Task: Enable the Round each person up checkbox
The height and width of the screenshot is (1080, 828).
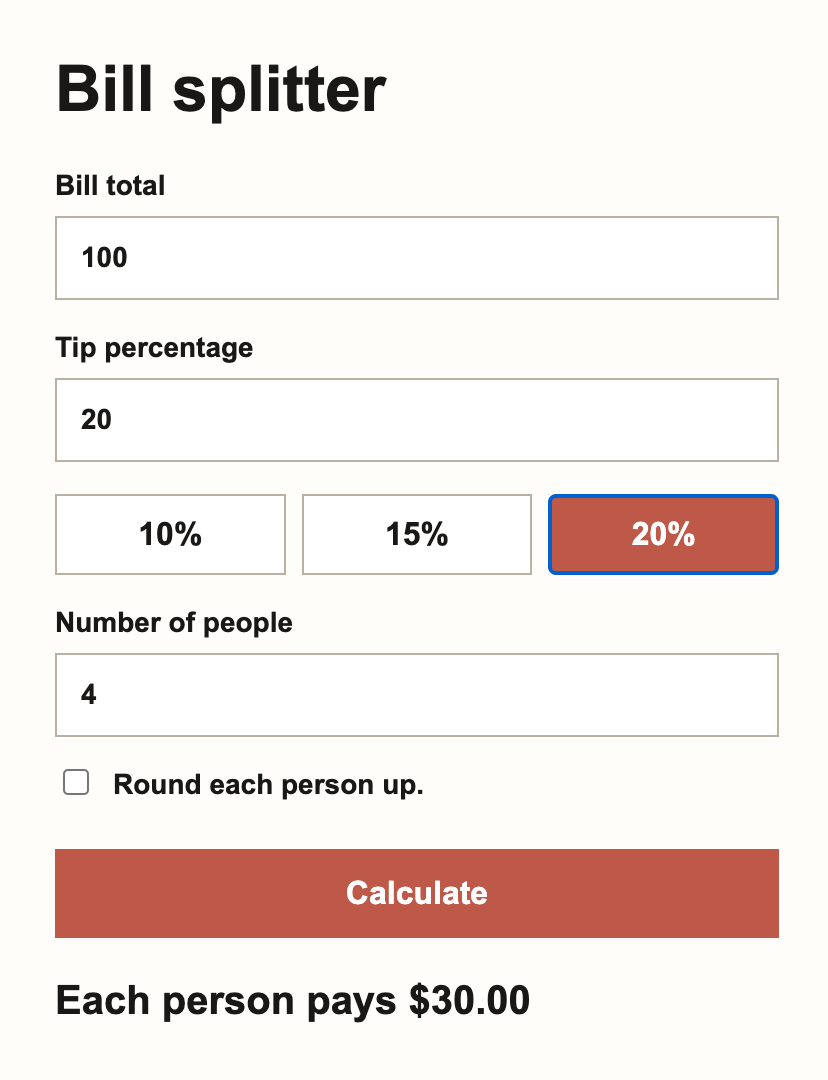Action: pyautogui.click(x=76, y=782)
